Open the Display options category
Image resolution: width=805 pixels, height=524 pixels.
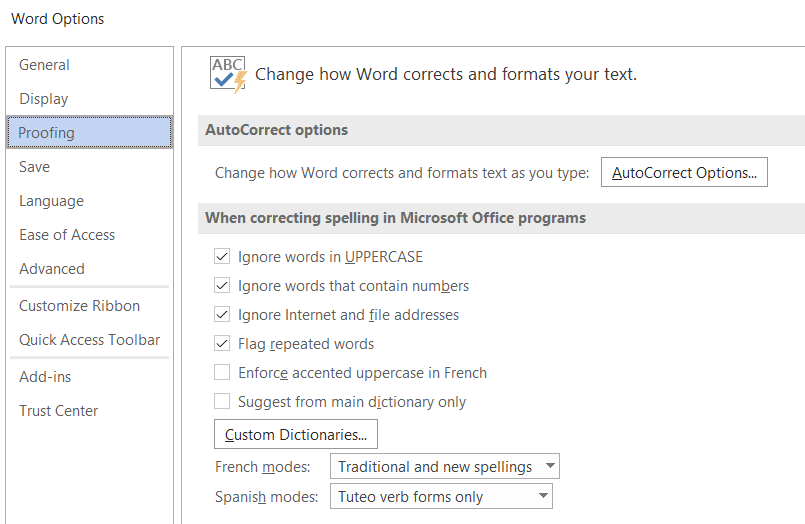coord(44,99)
